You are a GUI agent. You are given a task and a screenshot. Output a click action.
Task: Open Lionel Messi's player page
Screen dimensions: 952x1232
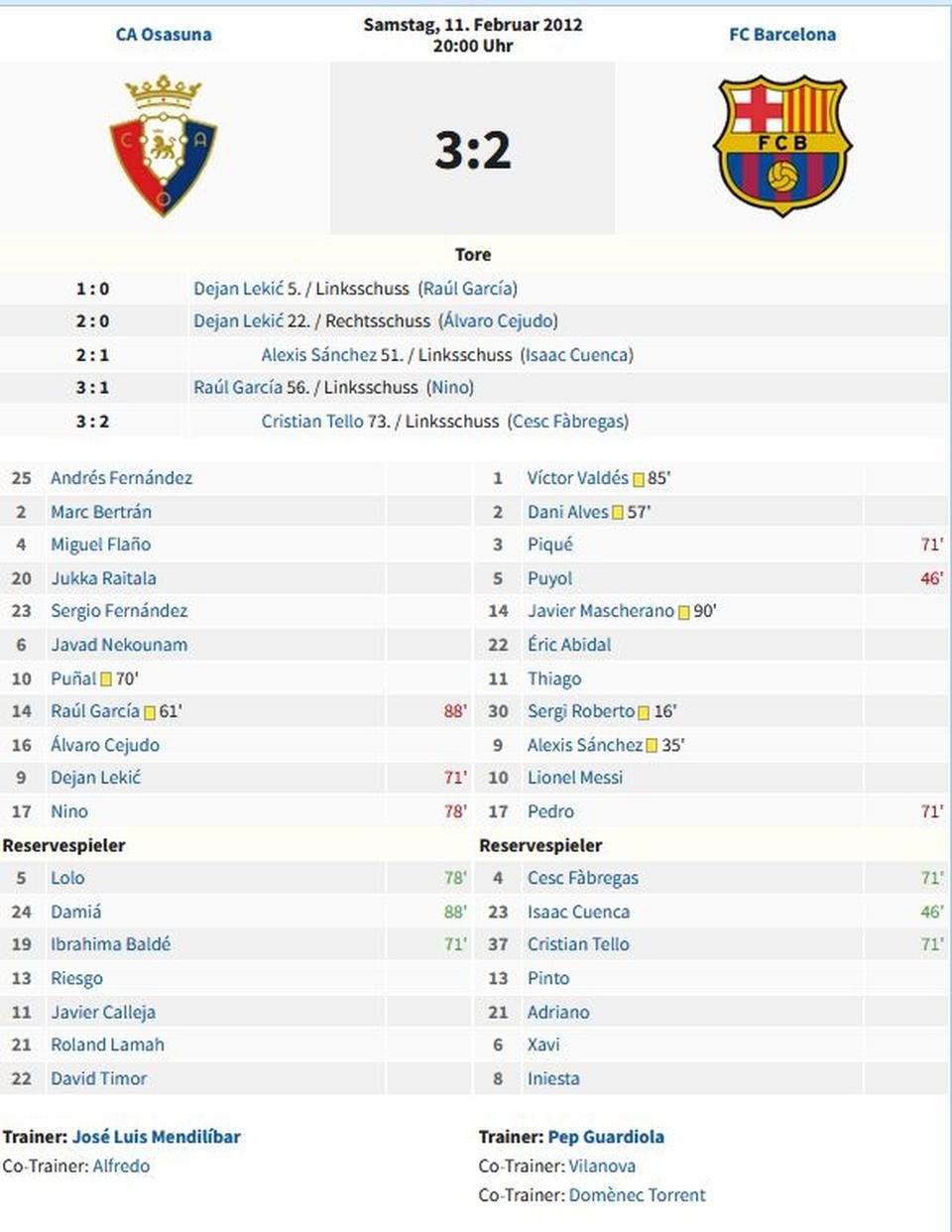click(575, 778)
